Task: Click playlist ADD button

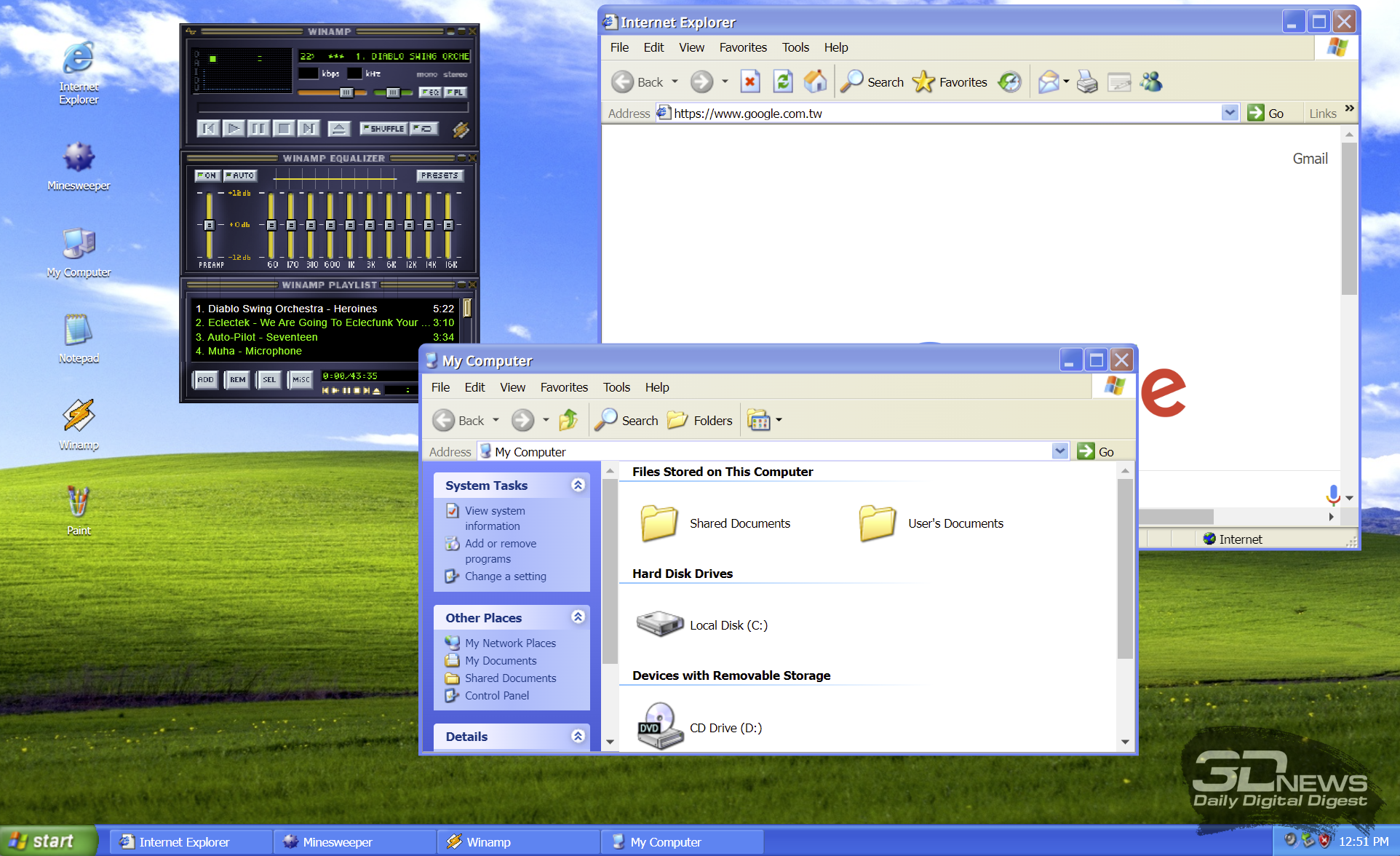Action: [x=206, y=379]
